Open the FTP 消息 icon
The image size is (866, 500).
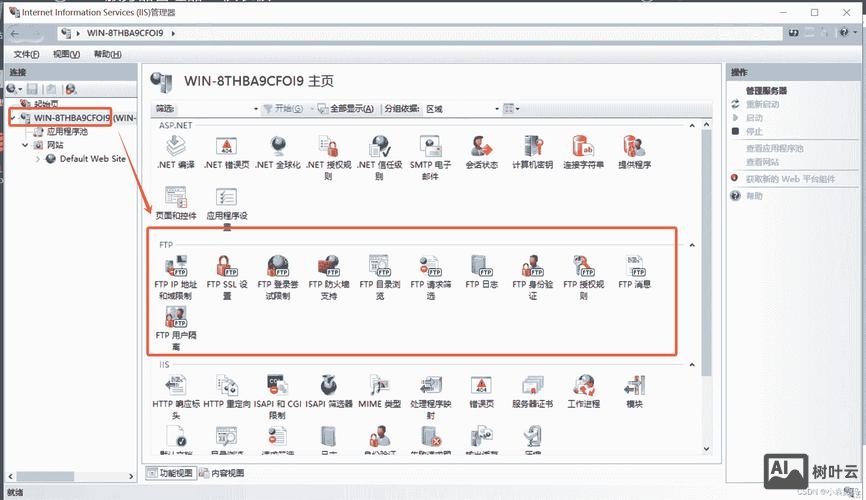(634, 272)
